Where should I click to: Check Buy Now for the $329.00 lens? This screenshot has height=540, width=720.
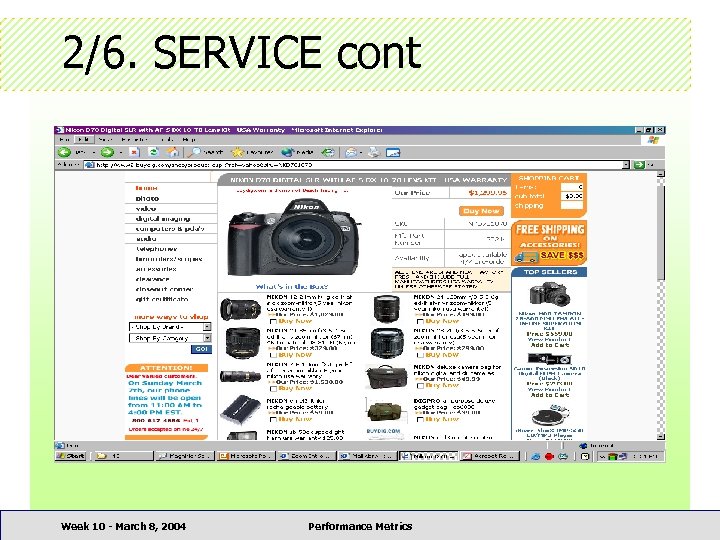[x=273, y=355]
